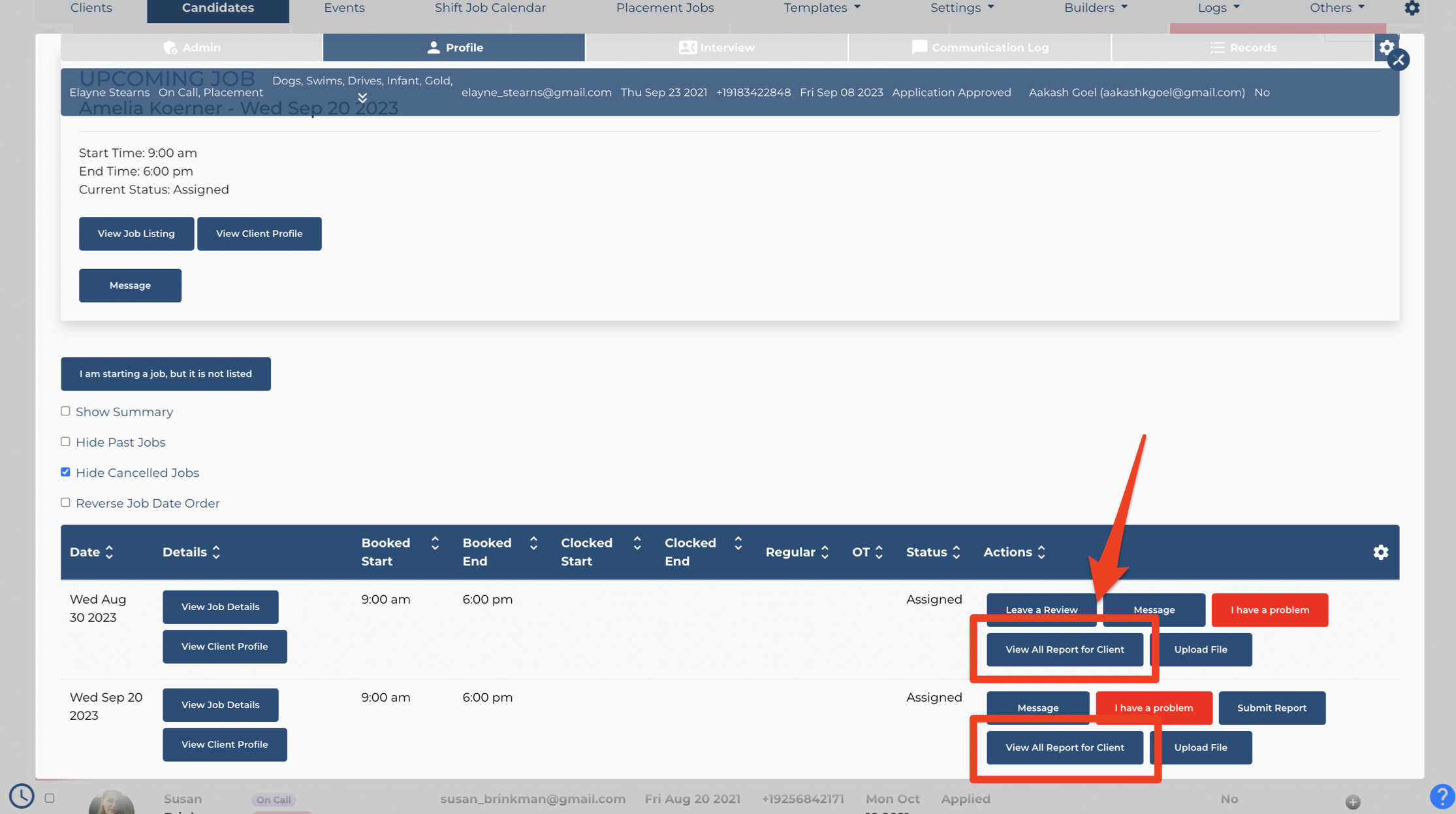The height and width of the screenshot is (814, 1456).
Task: Click the plus icon on Susan's row
Action: click(x=1353, y=802)
